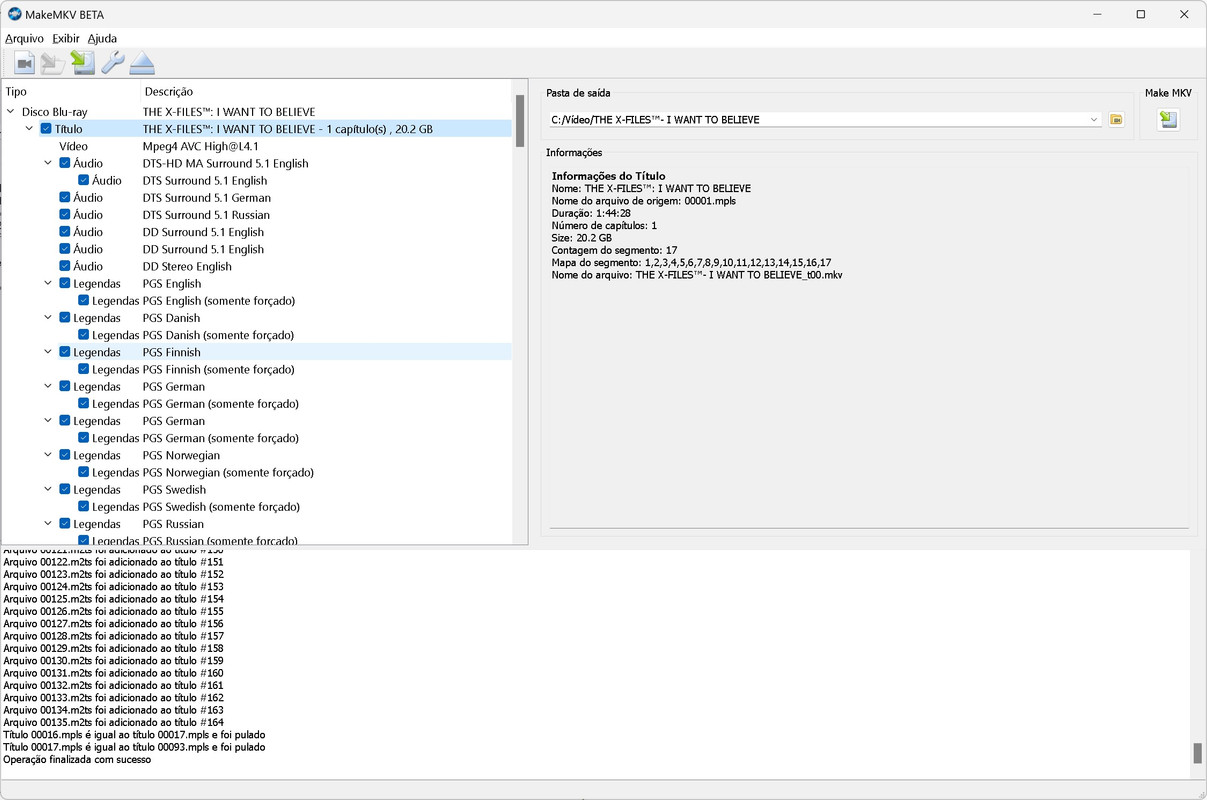The width and height of the screenshot is (1207, 800).
Task: Collapse the PGS Russian Legendas node
Action: coord(48,524)
